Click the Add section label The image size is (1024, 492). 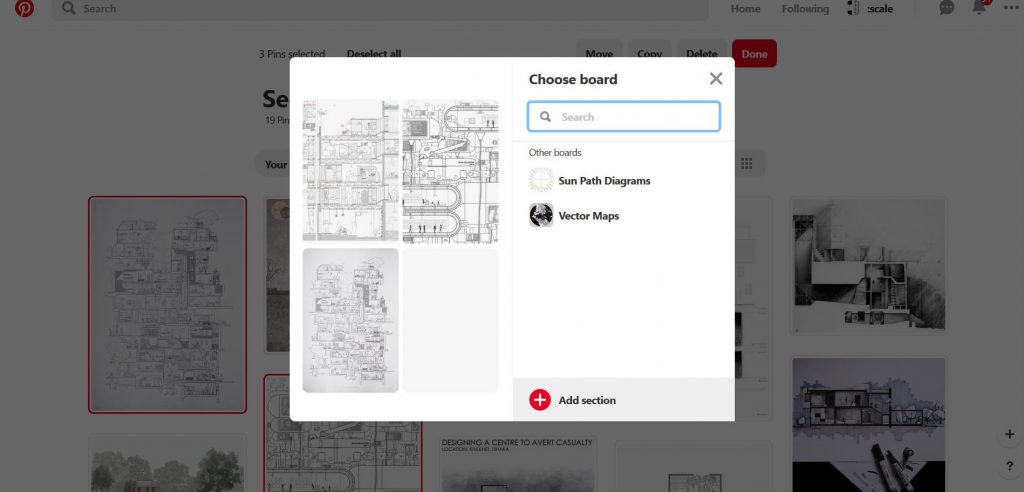click(587, 400)
